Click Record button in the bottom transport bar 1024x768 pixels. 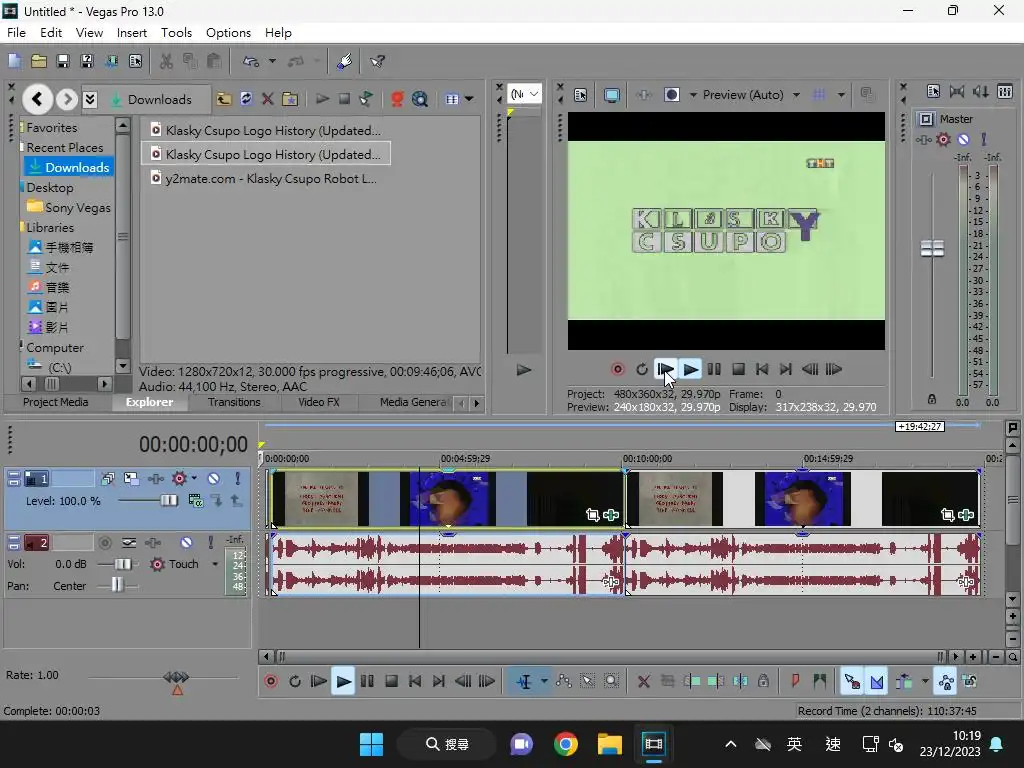[x=271, y=681]
